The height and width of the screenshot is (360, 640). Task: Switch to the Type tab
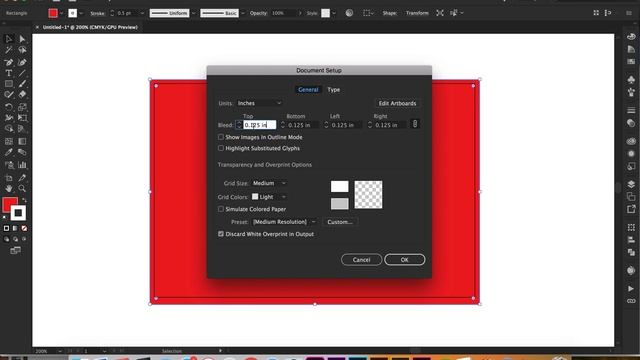point(333,90)
